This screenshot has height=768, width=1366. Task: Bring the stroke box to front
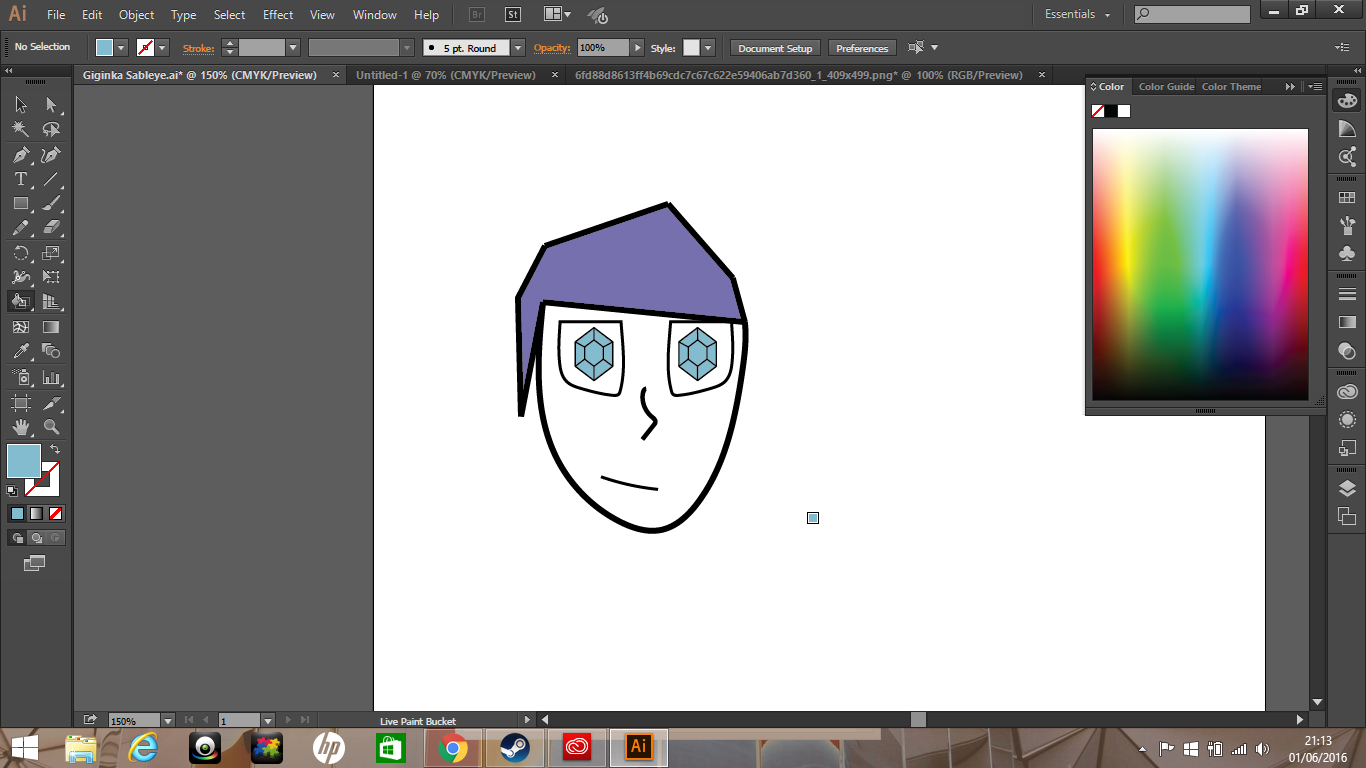(44, 481)
